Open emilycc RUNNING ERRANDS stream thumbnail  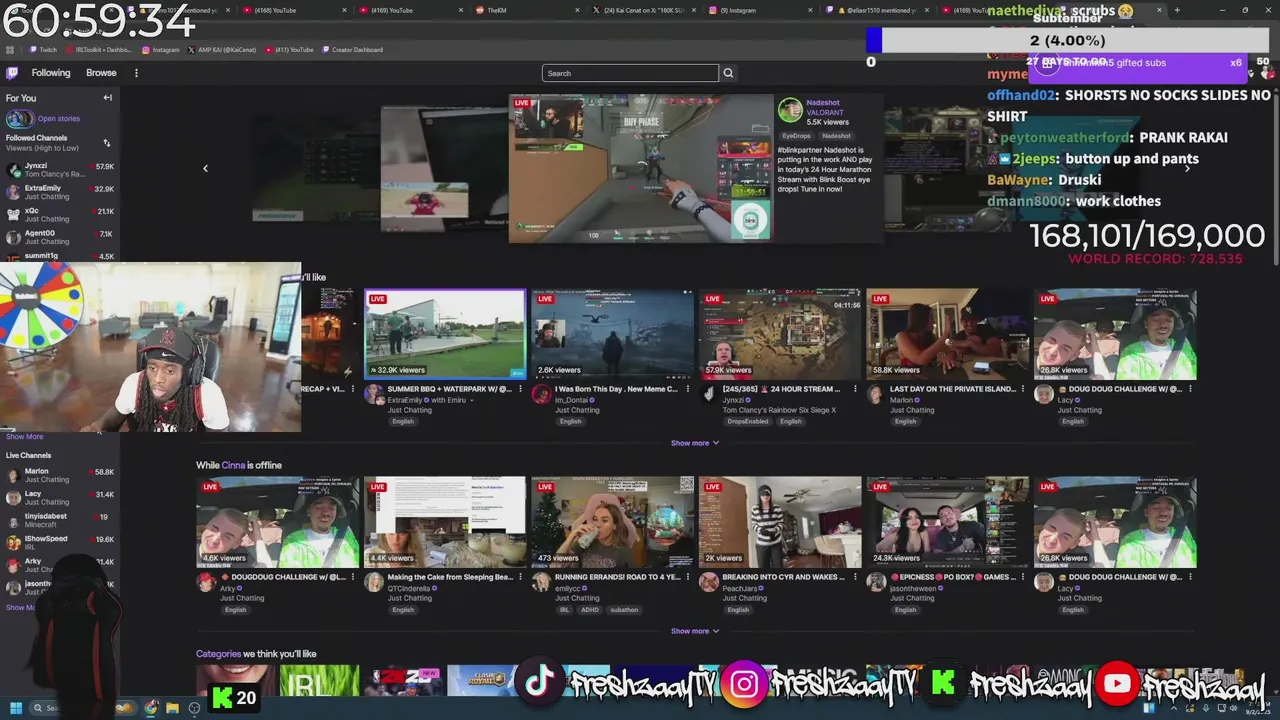613,522
